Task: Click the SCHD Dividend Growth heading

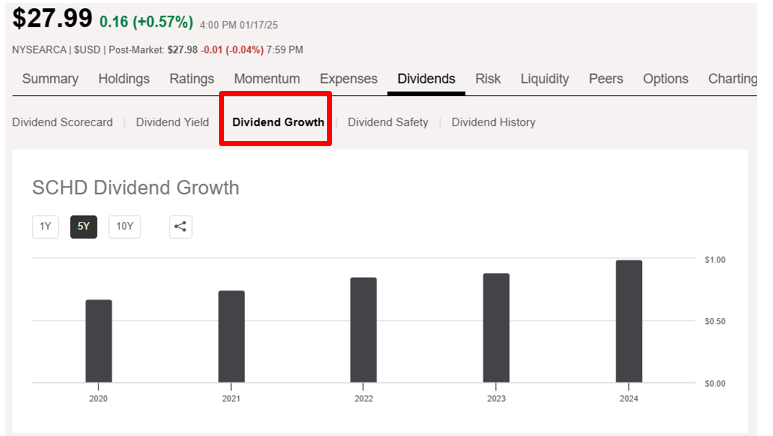Action: tap(136, 188)
